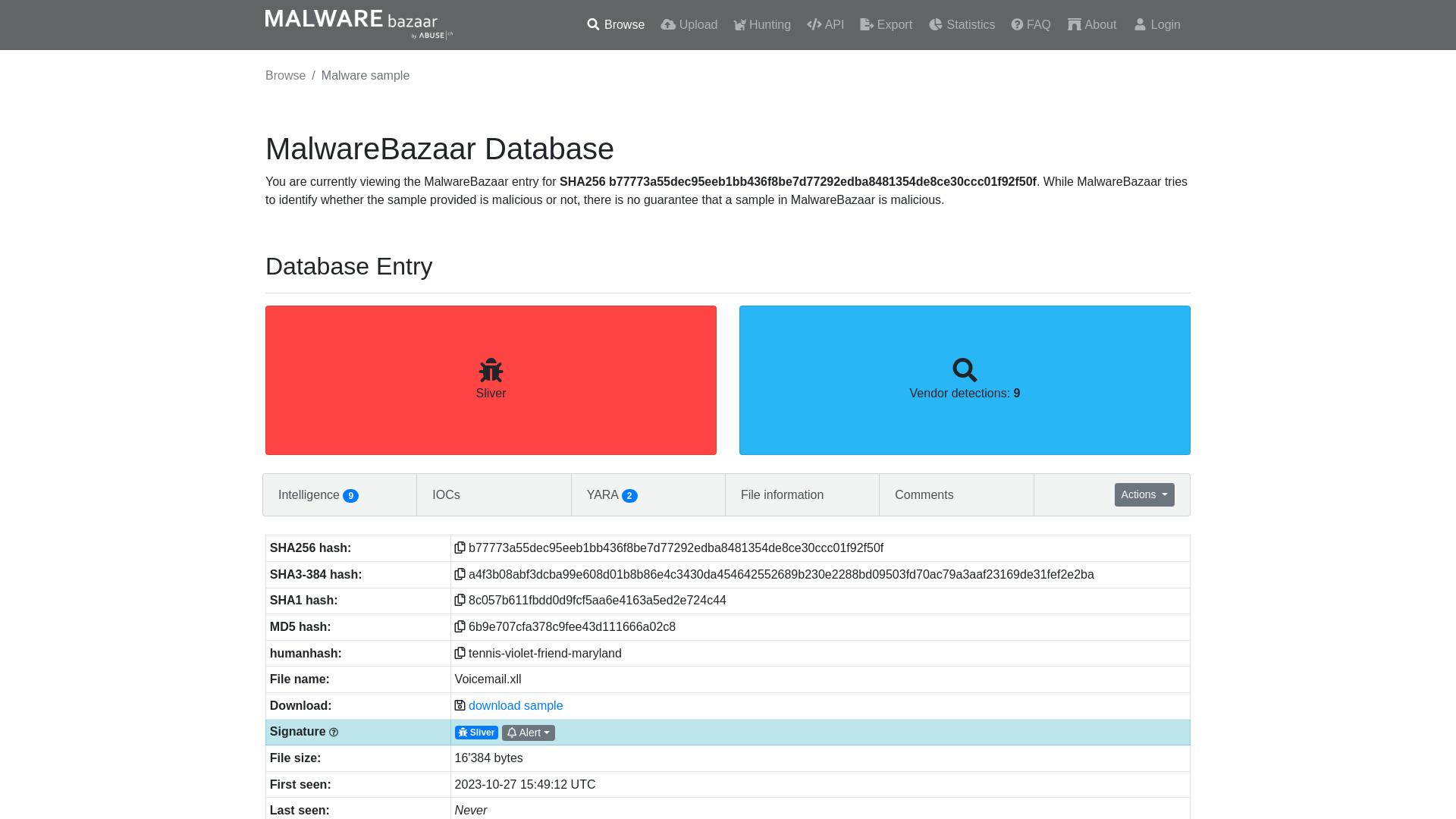The height and width of the screenshot is (819, 1456).
Task: Open the Alert dropdown on signature
Action: [x=528, y=732]
